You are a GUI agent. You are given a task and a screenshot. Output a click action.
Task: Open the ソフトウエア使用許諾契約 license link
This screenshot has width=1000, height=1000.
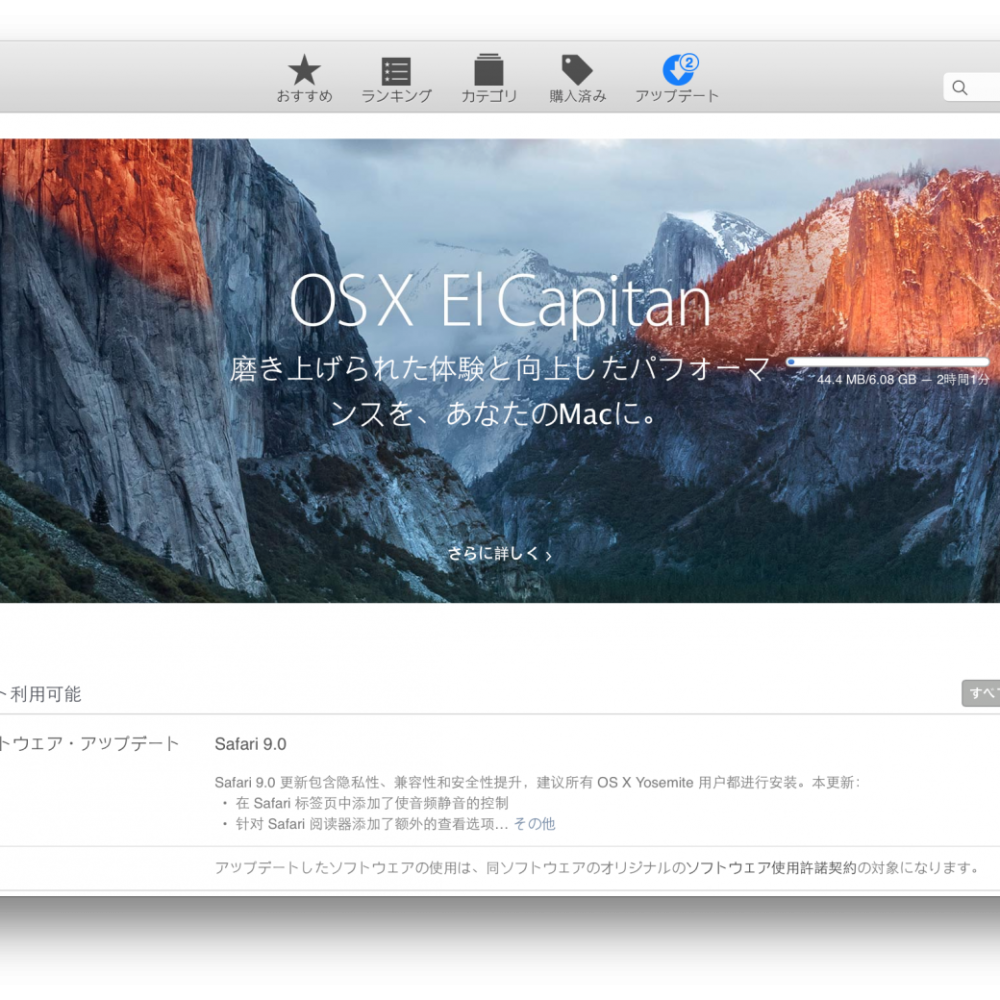tap(771, 868)
